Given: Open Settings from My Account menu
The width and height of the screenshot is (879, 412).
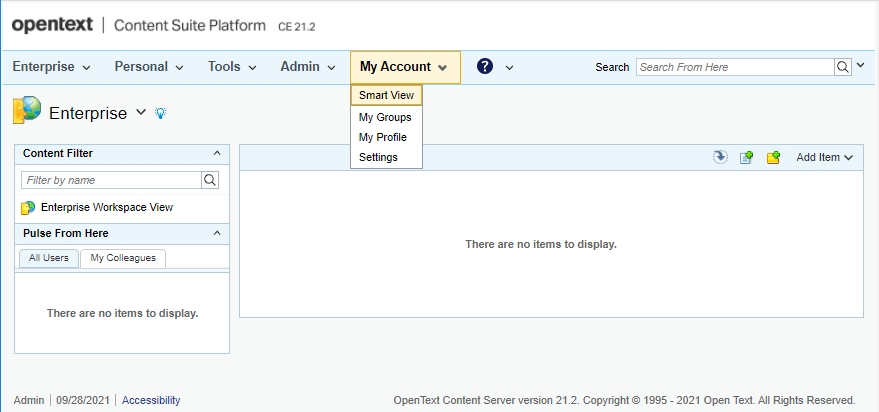Looking at the screenshot, I should click(x=378, y=157).
